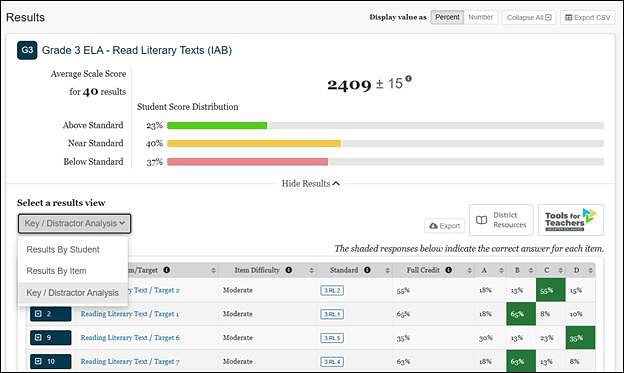Open Reading Literary Text / Target 6 link
This screenshot has height=373, width=624.
click(130, 338)
